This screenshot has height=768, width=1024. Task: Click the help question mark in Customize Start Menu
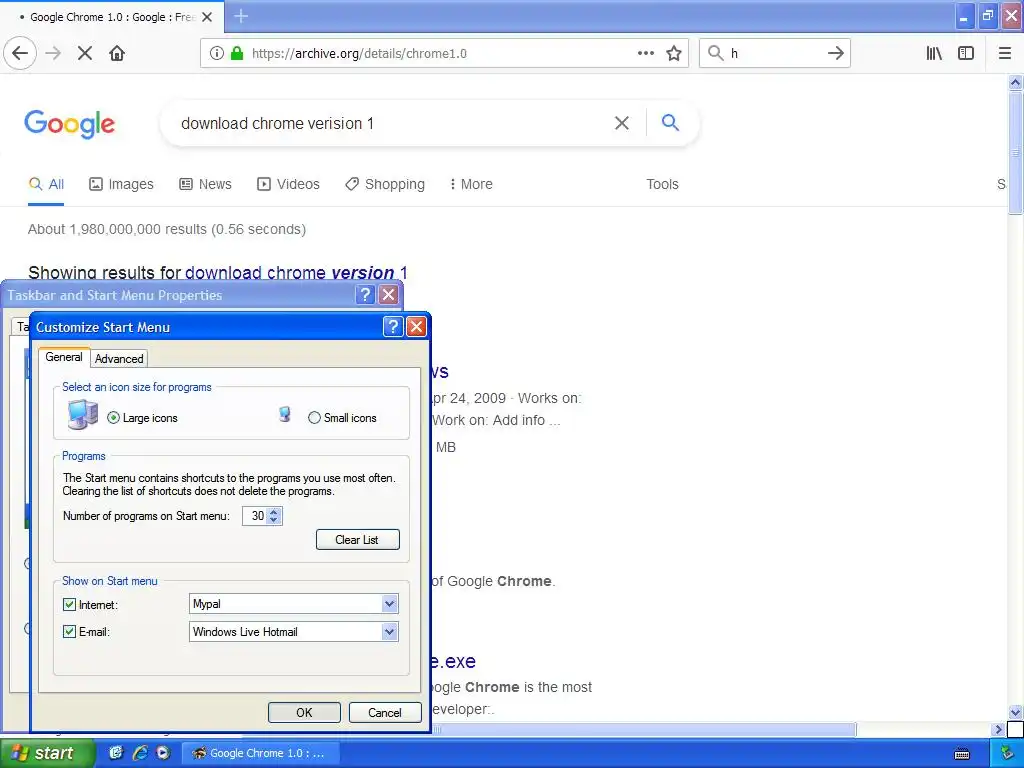(392, 326)
